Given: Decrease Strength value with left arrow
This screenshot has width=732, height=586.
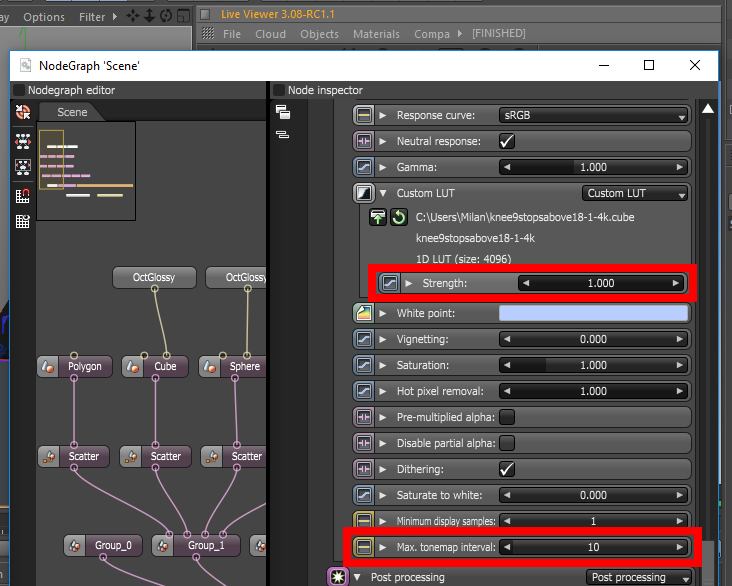Looking at the screenshot, I should pyautogui.click(x=526, y=283).
